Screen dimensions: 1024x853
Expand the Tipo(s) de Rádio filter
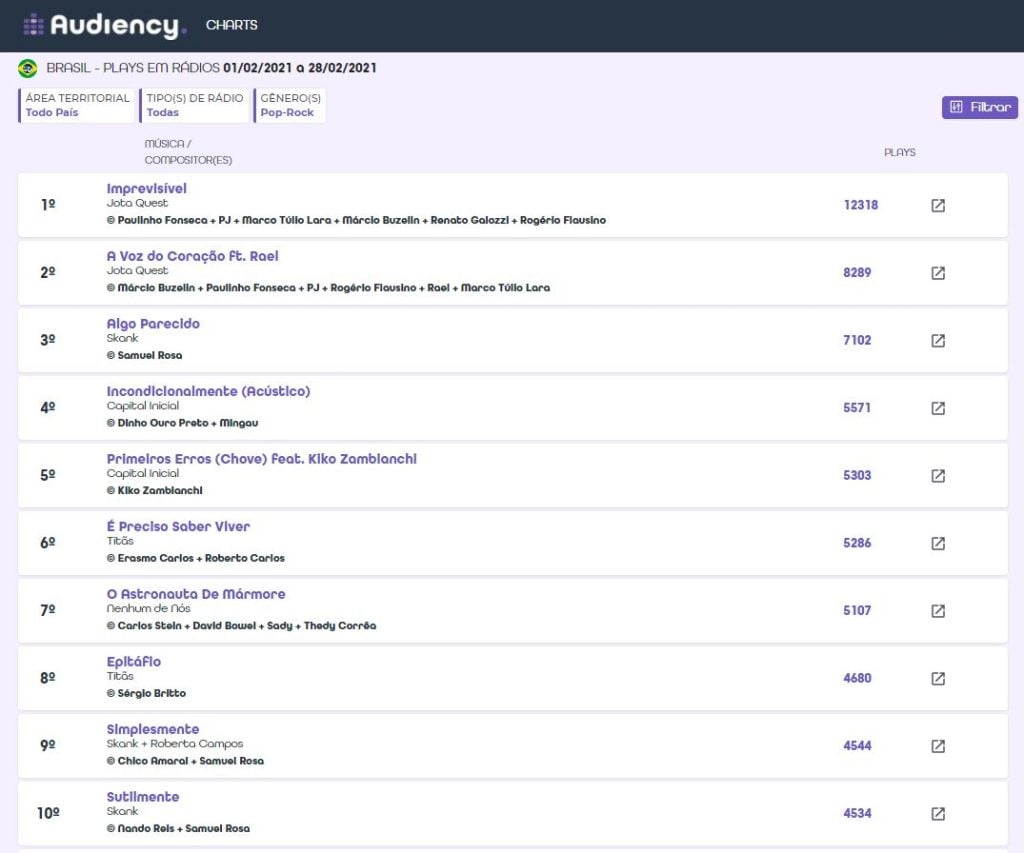coord(194,105)
